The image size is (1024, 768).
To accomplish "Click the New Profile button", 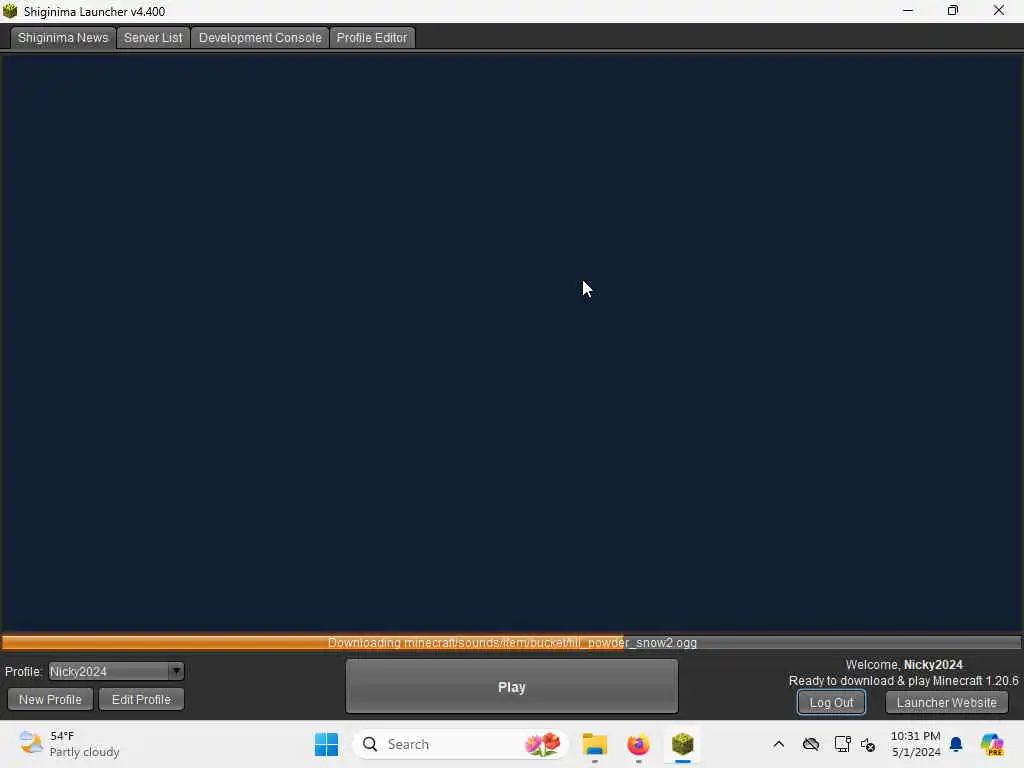I will [50, 699].
